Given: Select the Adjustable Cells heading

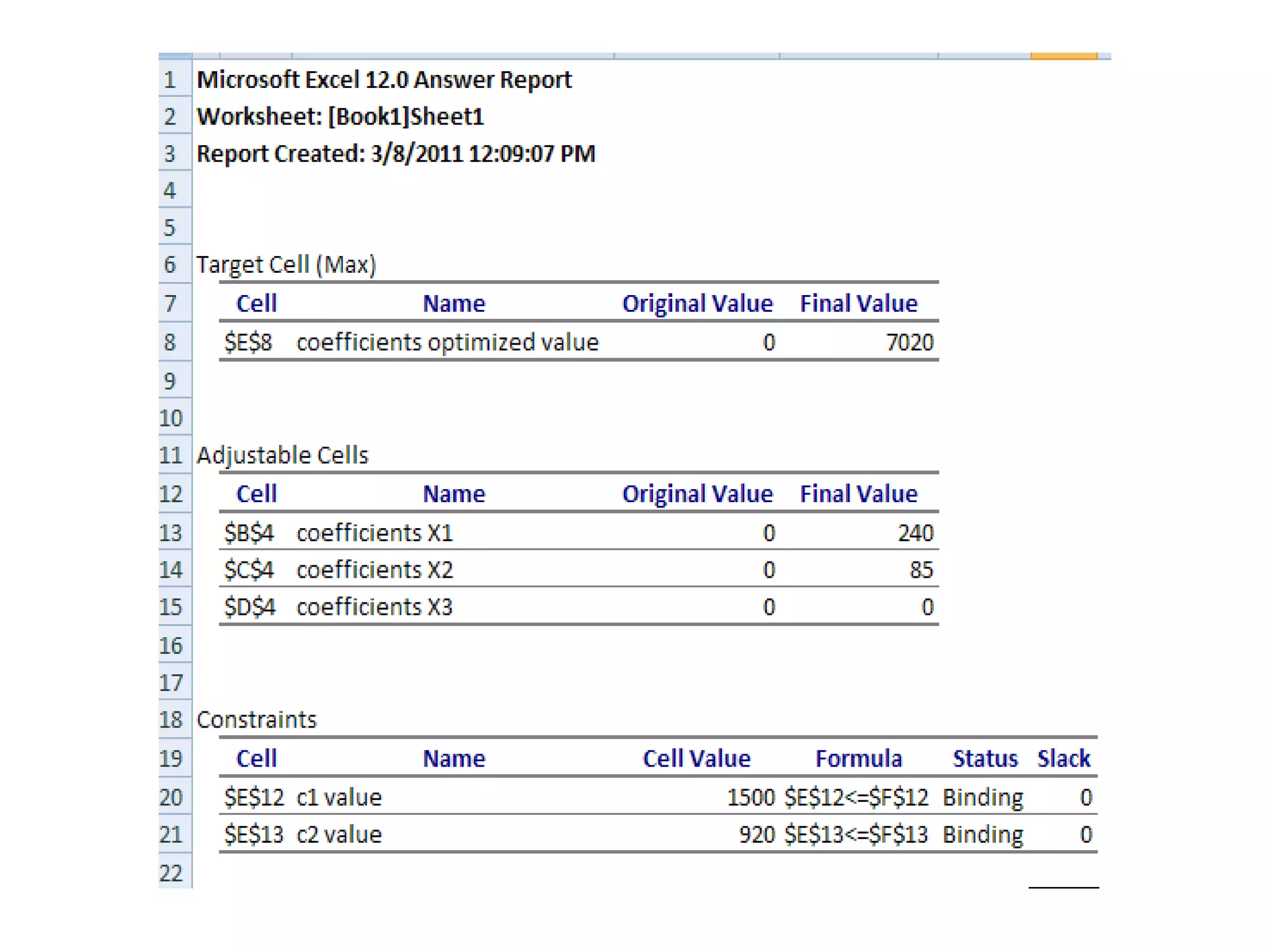Looking at the screenshot, I should (282, 455).
